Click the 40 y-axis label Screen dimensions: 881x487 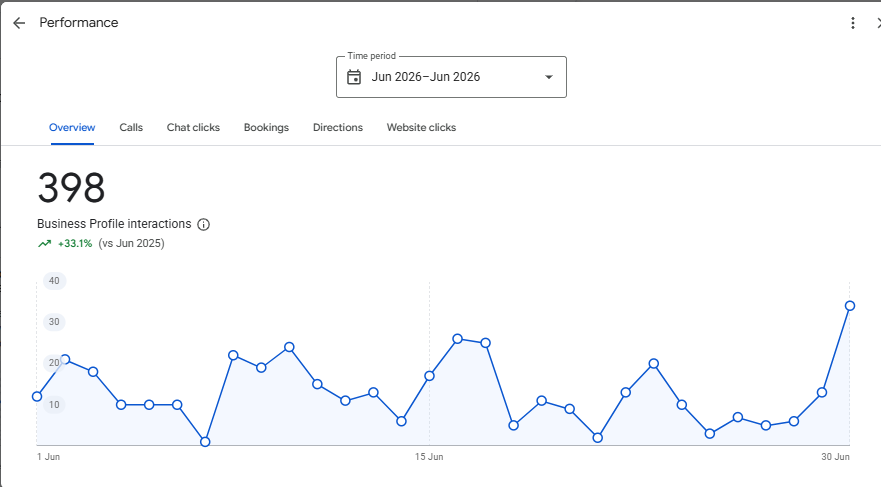point(54,281)
